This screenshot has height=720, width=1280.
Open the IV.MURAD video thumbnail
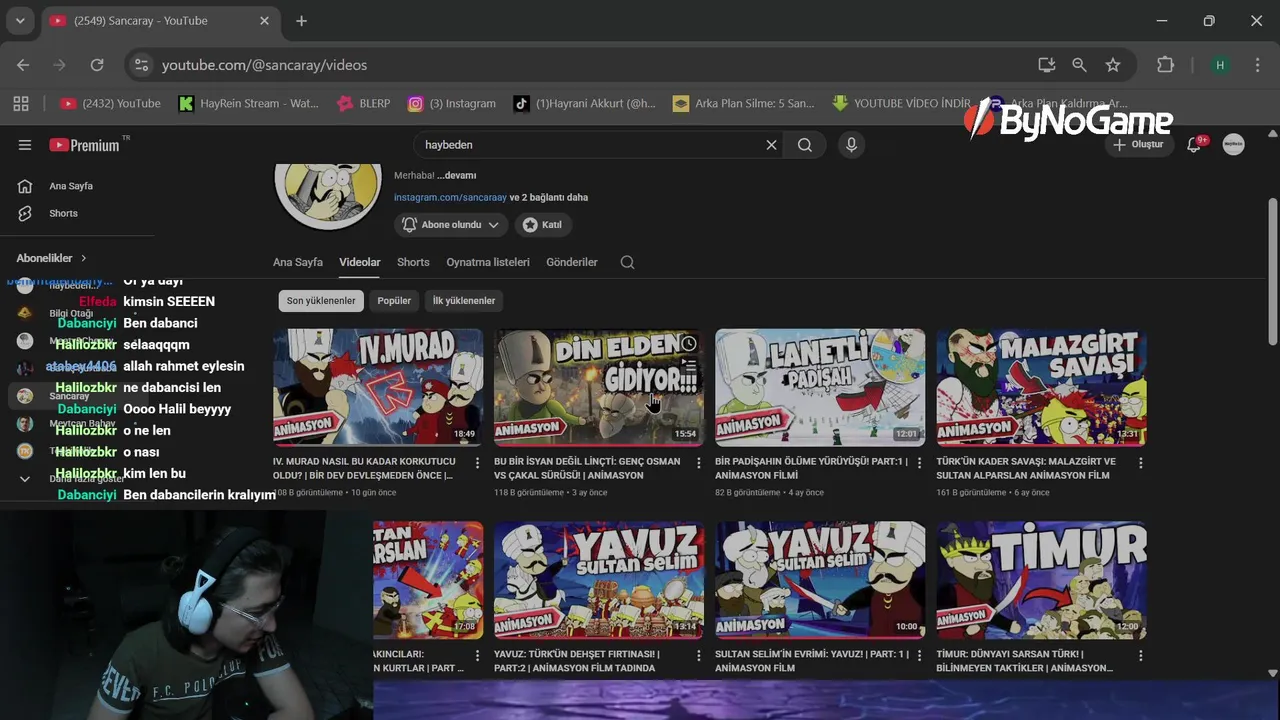(378, 387)
